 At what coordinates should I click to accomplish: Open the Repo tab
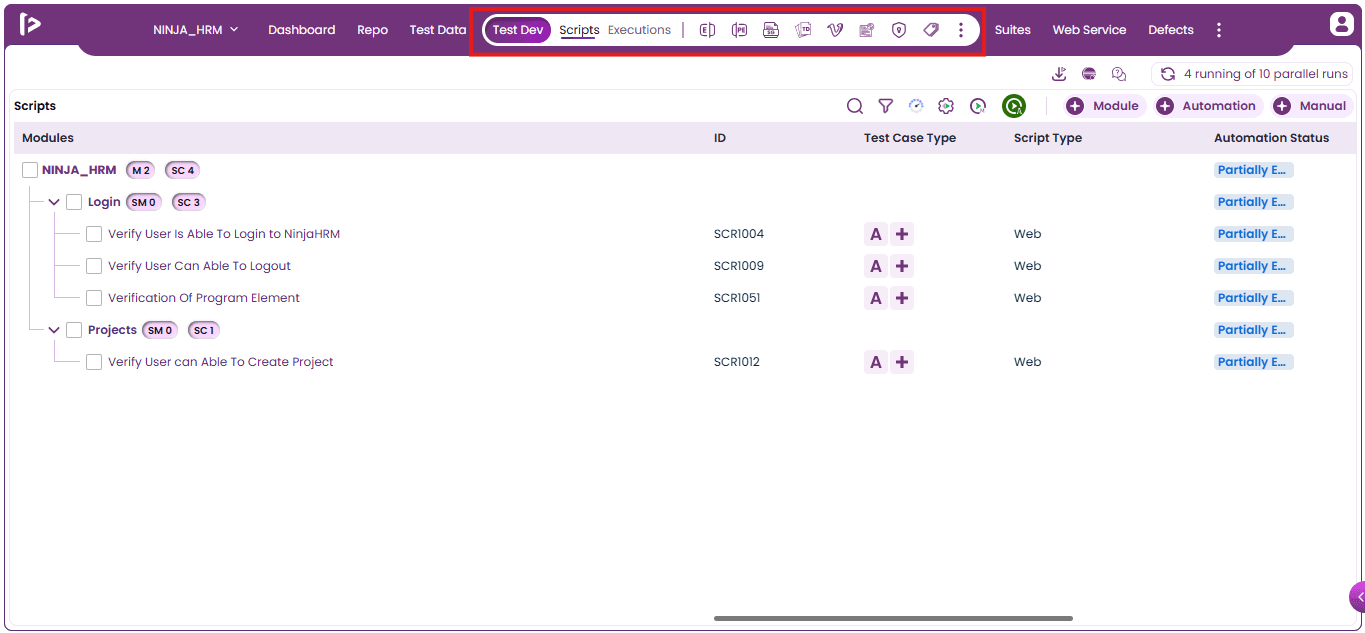[x=372, y=30]
